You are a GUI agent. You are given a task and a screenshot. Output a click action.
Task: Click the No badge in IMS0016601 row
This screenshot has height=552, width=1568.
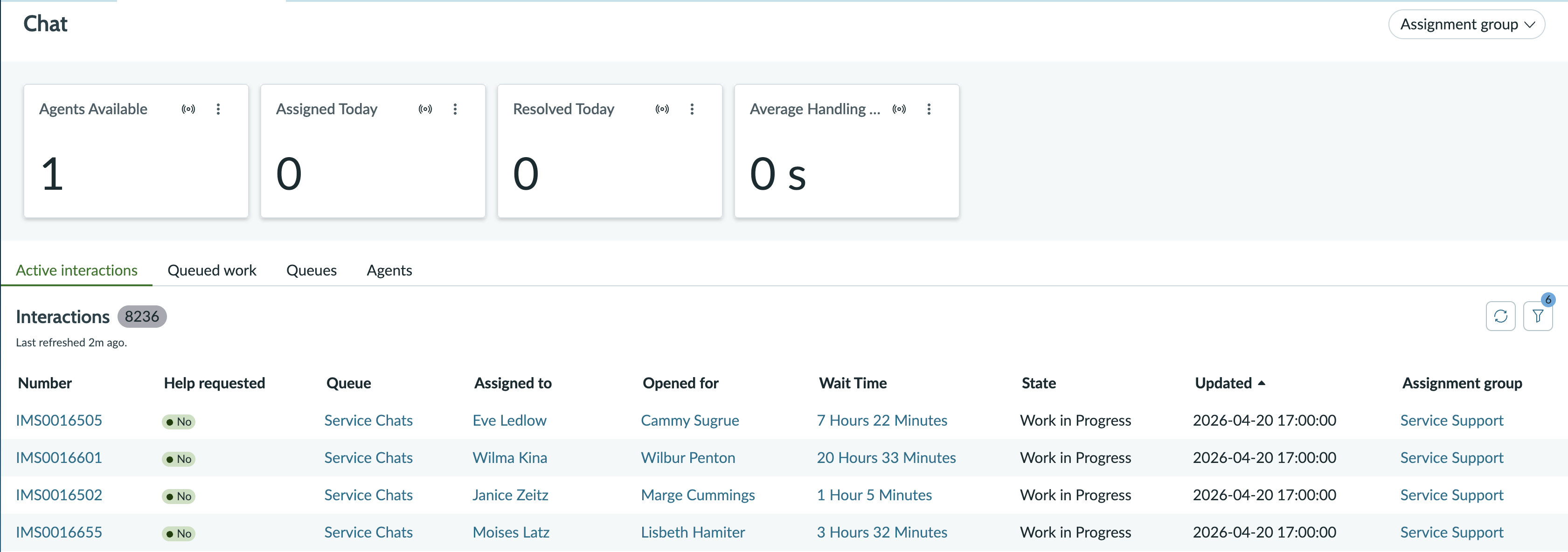click(178, 459)
